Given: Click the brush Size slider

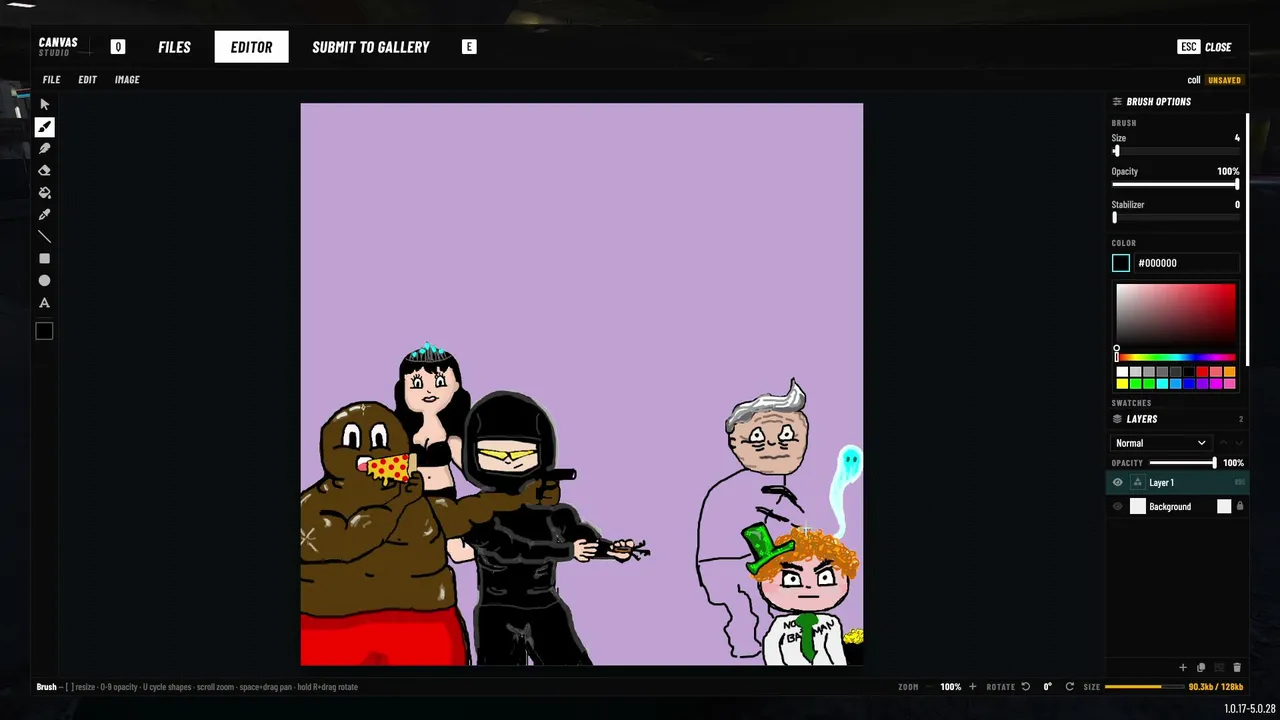Looking at the screenshot, I should click(x=1176, y=151).
